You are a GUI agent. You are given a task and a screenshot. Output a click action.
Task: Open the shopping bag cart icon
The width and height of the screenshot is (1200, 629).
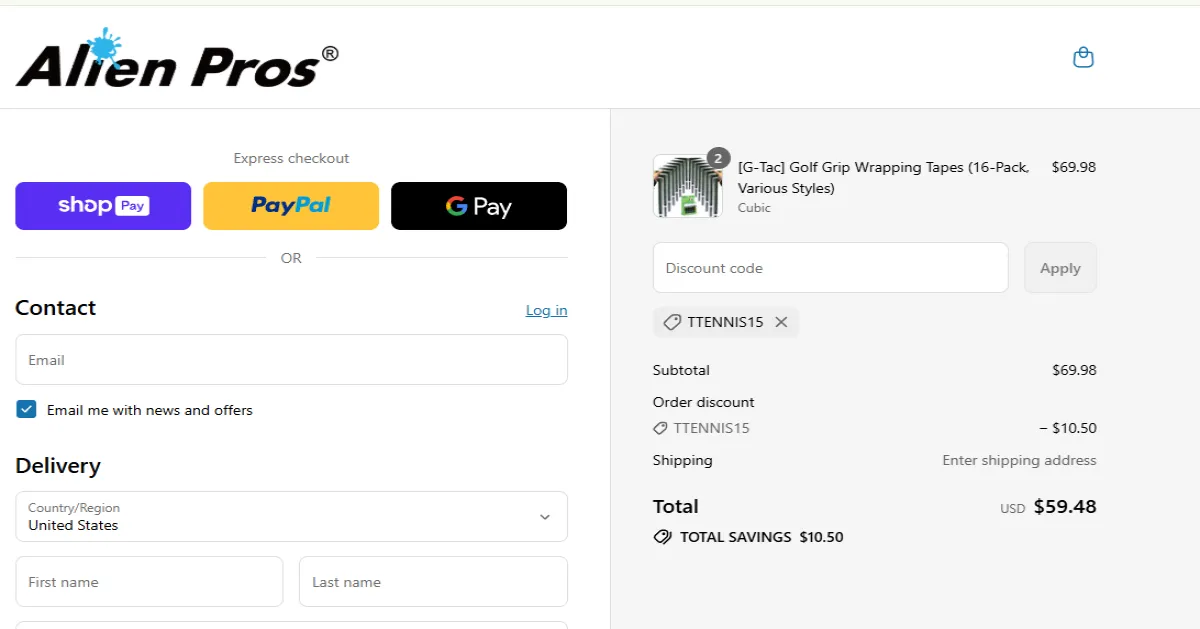1083,57
